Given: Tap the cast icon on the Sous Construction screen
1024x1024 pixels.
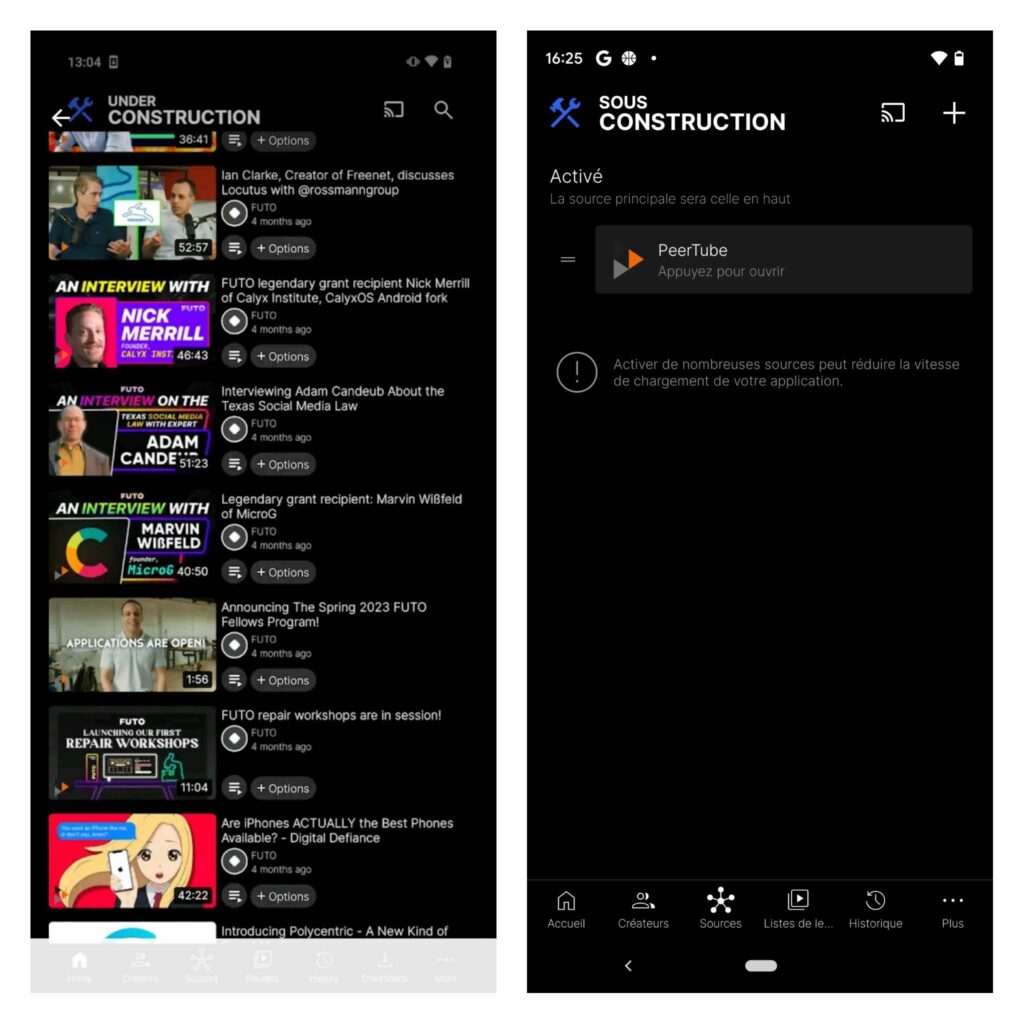Looking at the screenshot, I should (x=893, y=113).
